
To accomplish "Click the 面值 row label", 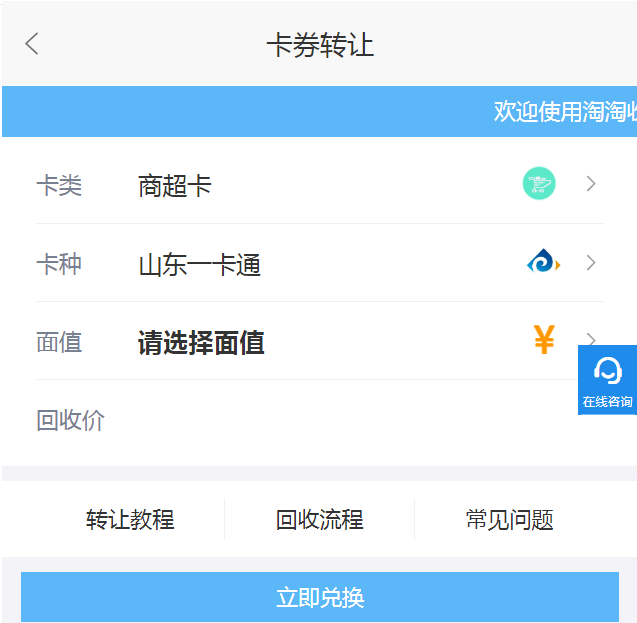I will [59, 343].
